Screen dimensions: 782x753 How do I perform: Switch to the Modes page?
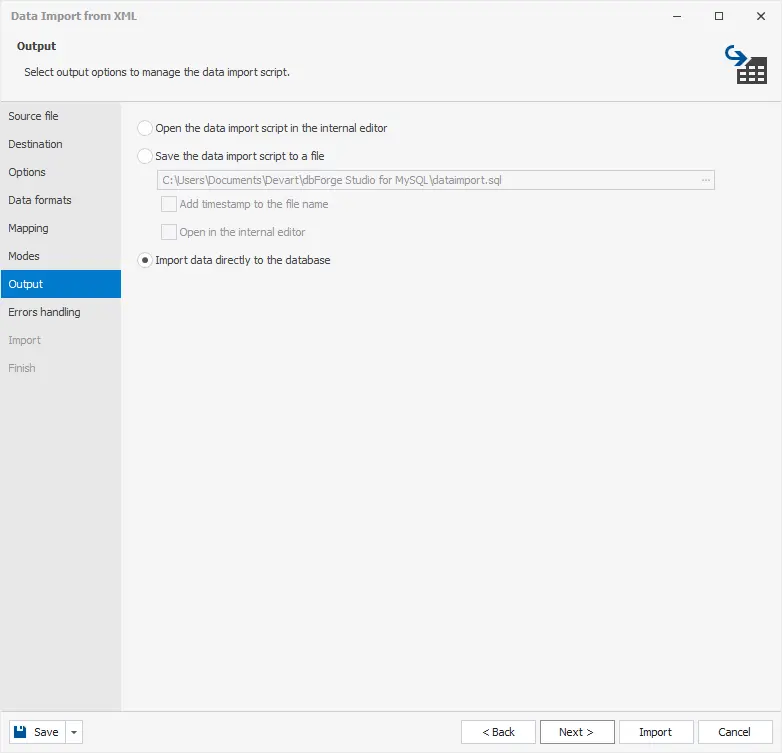click(24, 256)
